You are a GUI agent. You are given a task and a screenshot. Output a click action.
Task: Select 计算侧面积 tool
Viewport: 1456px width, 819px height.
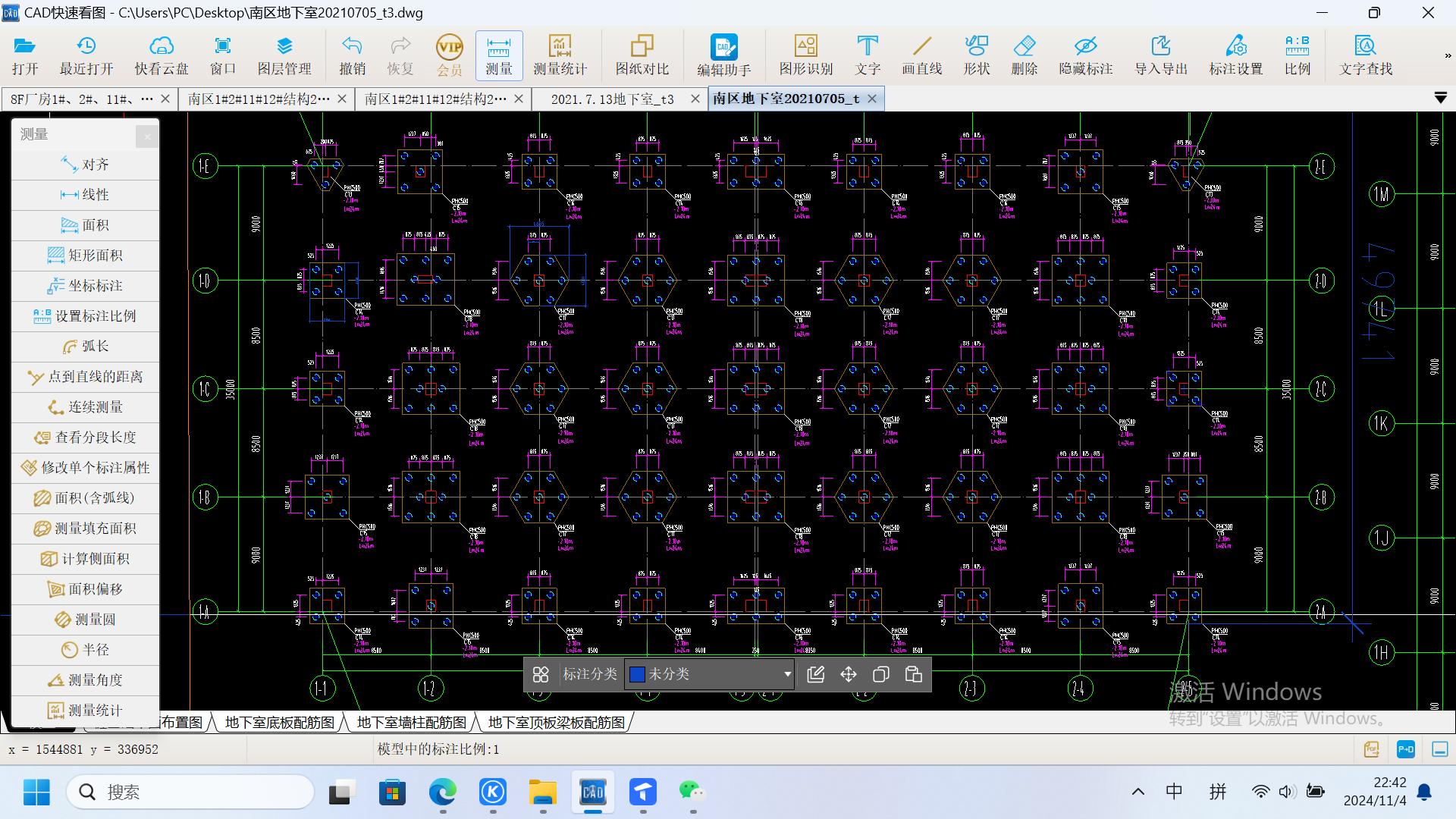pos(86,559)
